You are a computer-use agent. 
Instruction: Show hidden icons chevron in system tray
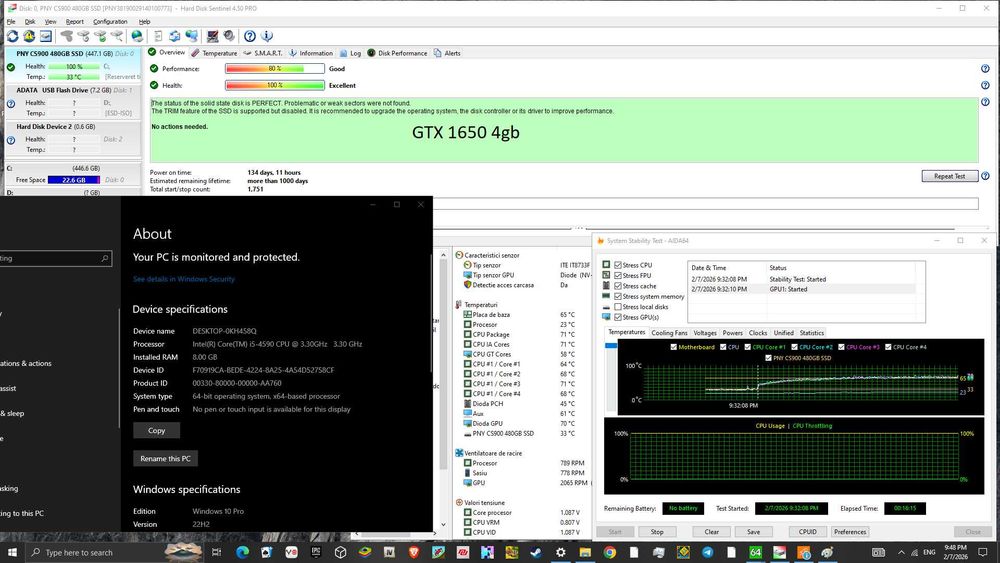pyautogui.click(x=901, y=552)
